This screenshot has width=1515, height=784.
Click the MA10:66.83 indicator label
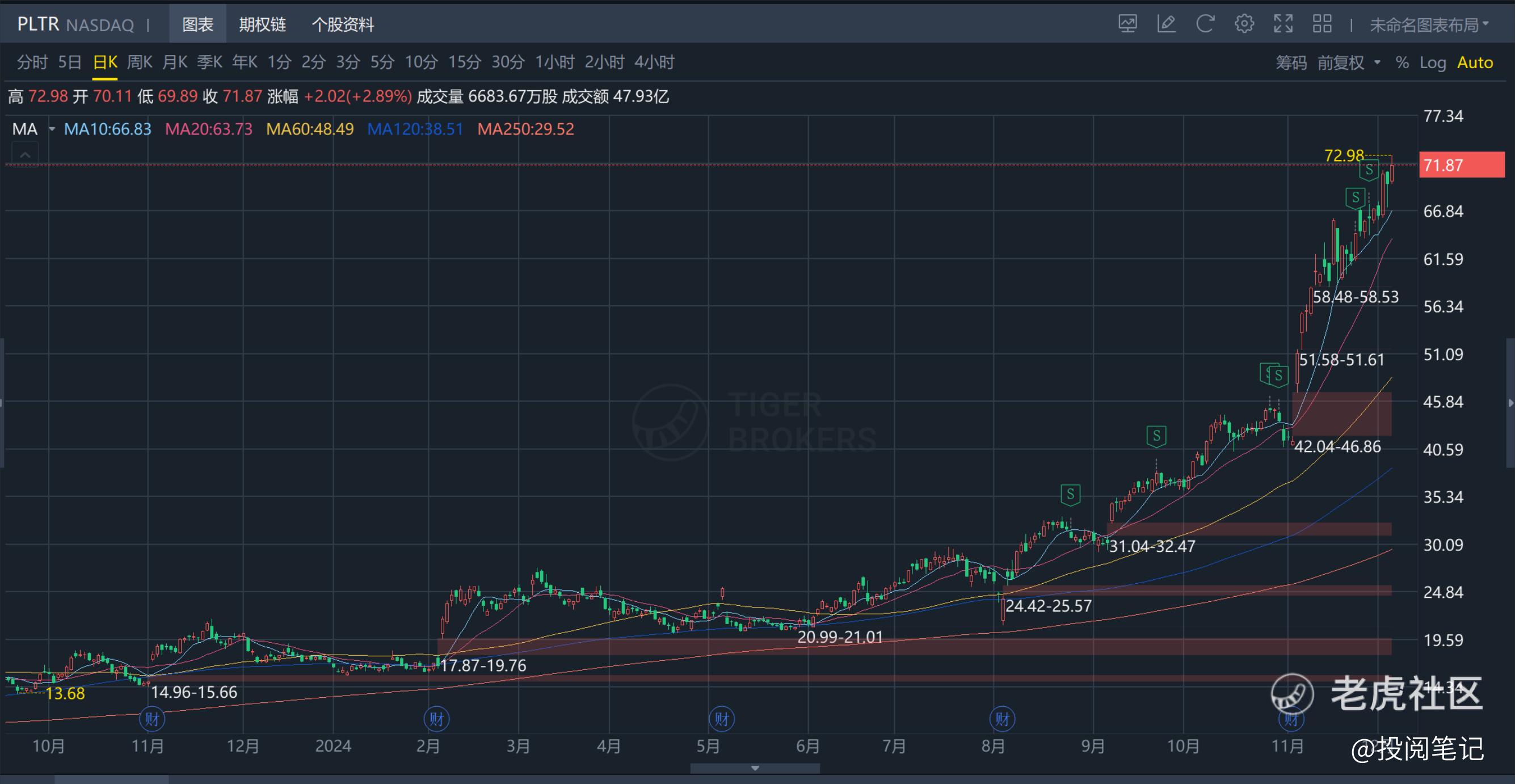[x=108, y=129]
